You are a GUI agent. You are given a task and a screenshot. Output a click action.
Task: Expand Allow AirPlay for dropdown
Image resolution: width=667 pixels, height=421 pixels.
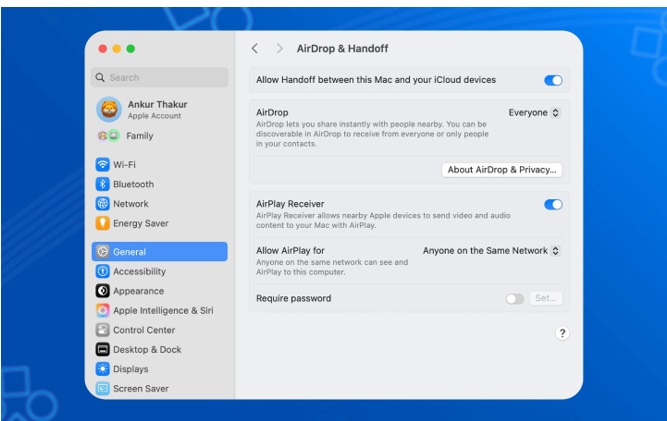tap(491, 251)
